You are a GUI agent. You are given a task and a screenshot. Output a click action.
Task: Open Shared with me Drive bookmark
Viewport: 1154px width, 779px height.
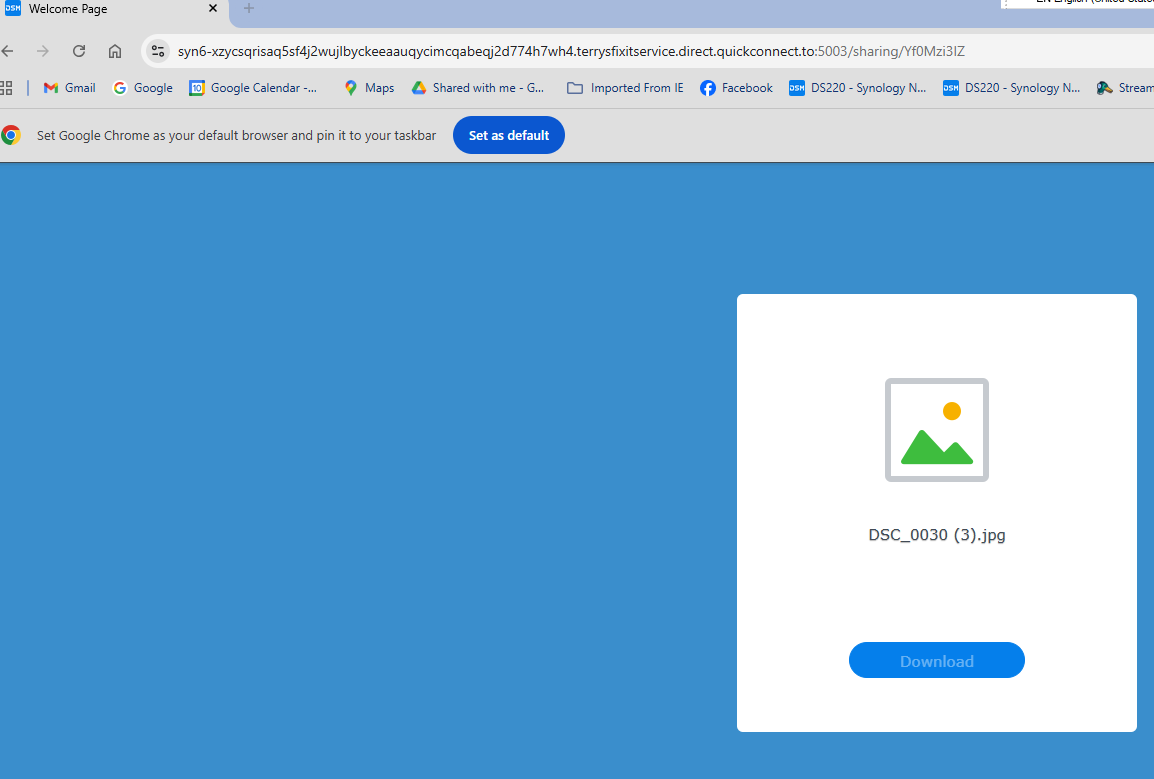point(478,88)
